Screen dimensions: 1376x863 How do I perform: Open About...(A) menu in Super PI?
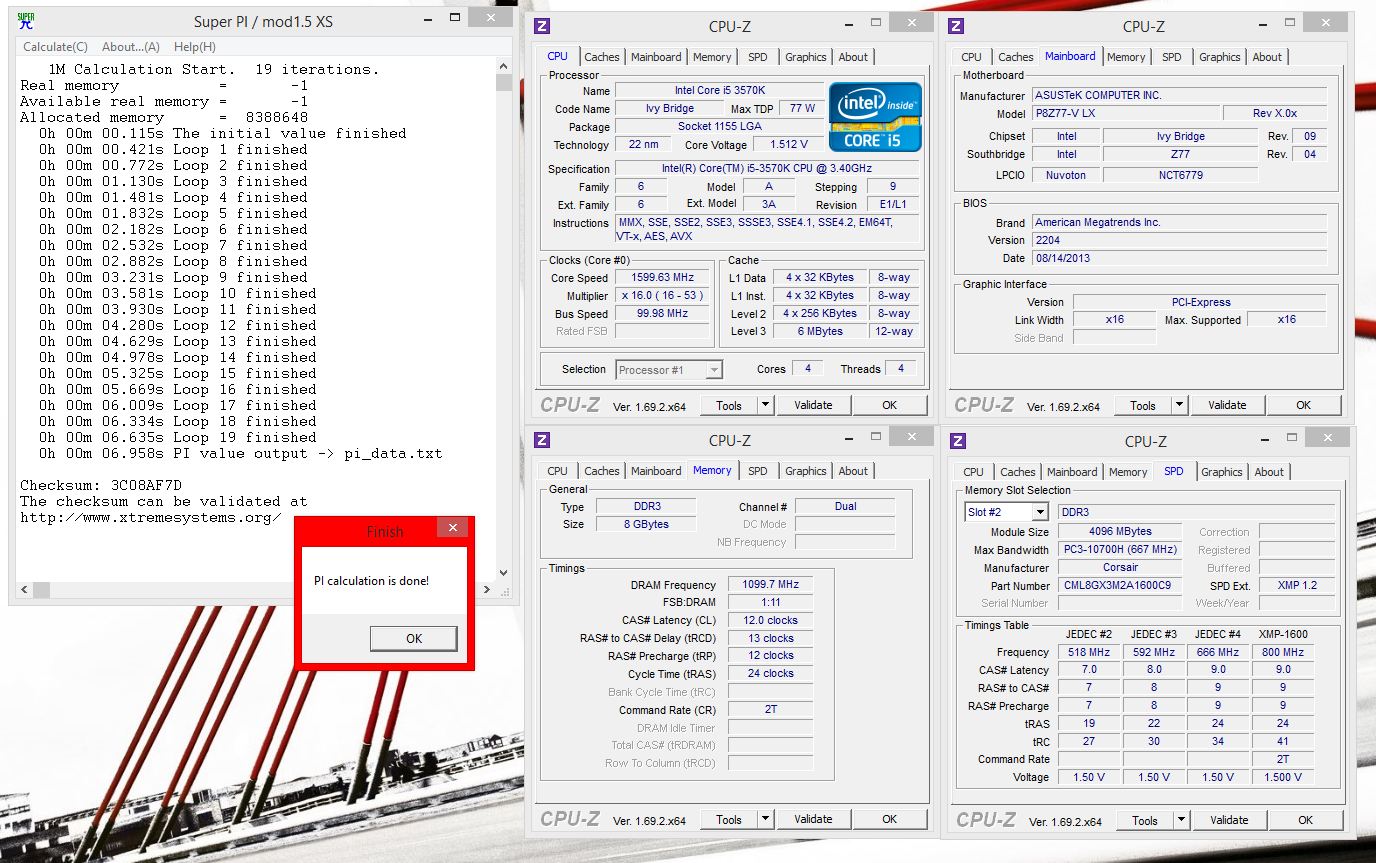pyautogui.click(x=130, y=47)
